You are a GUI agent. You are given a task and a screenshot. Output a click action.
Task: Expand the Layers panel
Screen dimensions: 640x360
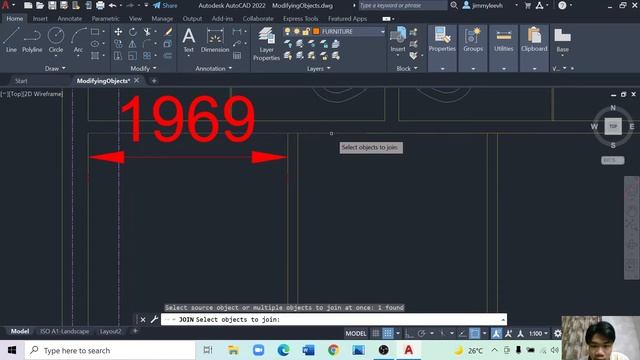point(319,69)
